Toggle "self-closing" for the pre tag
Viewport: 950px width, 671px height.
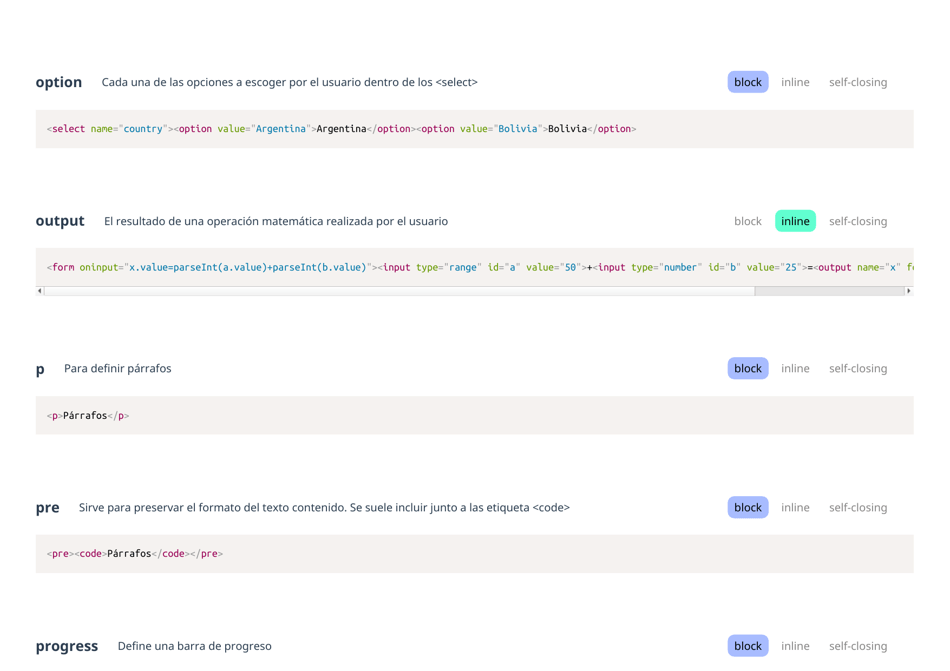click(858, 507)
